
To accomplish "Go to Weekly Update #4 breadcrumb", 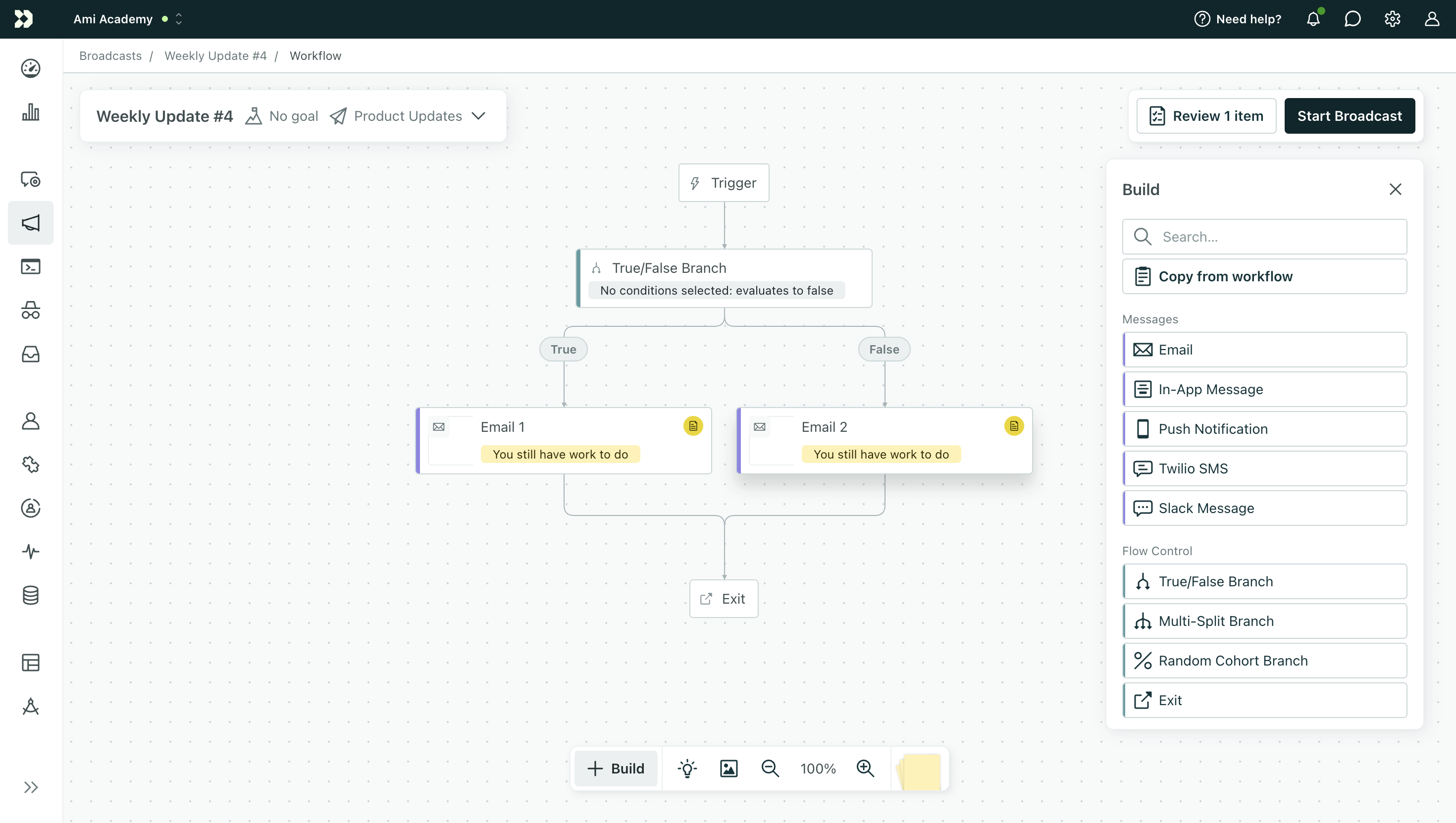I will (215, 55).
